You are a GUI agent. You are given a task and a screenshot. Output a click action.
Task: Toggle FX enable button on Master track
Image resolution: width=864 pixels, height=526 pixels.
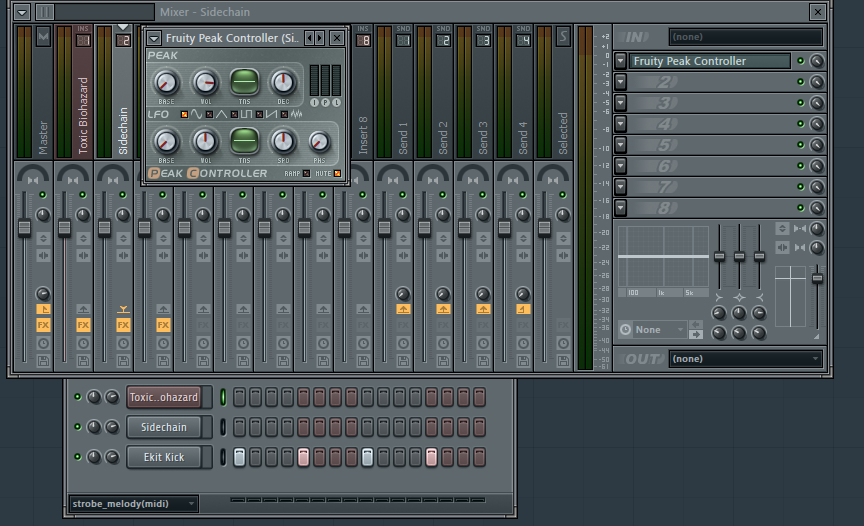pos(43,325)
